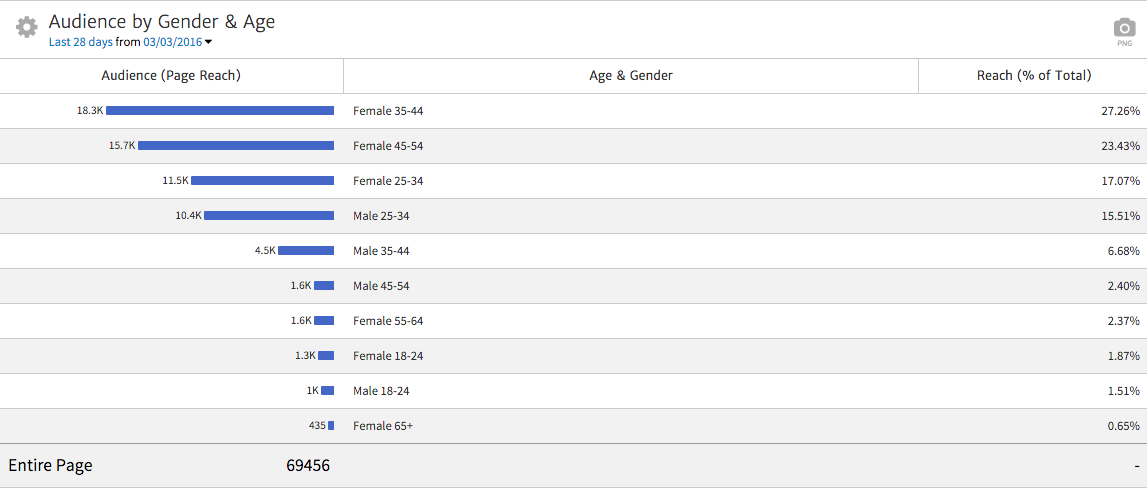Open the widget settings gear icon
Screen dimensions: 1147x488
point(27,27)
